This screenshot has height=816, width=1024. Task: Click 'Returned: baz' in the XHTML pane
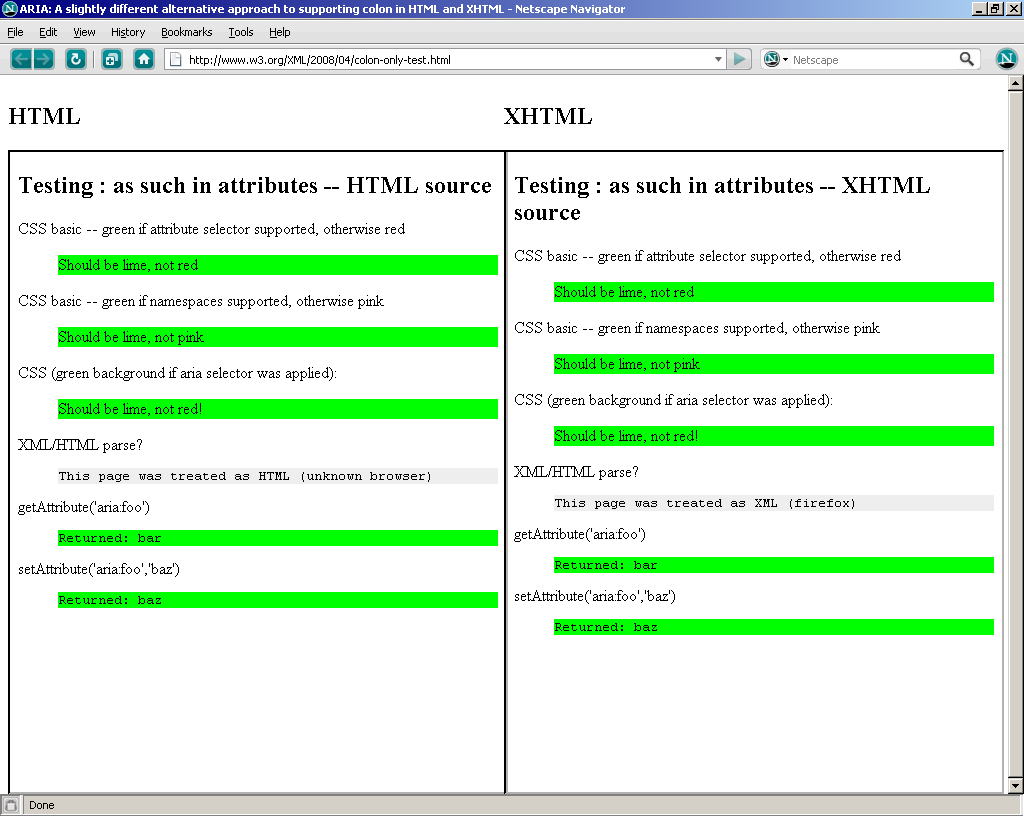pos(605,627)
